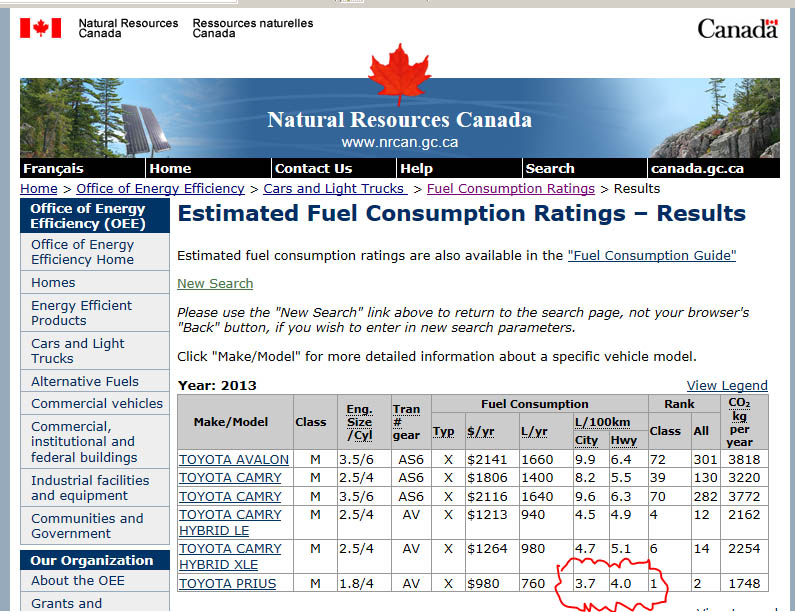Go to Search in the navigation bar
Screen dimensions: 795x612
549,168
